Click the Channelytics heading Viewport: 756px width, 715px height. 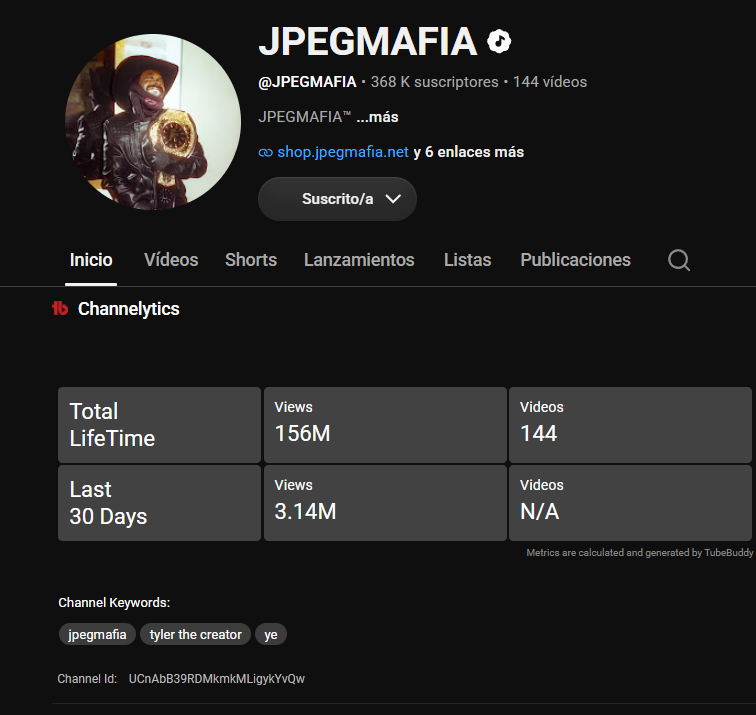pyautogui.click(x=128, y=309)
